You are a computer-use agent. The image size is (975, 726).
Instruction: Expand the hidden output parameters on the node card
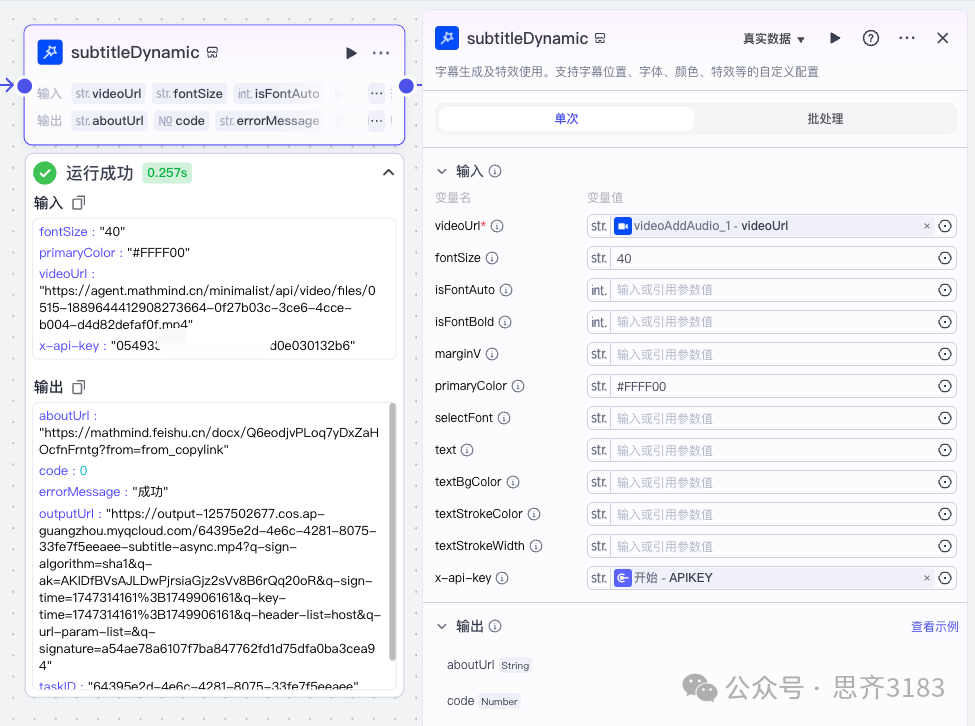pyautogui.click(x=376, y=121)
